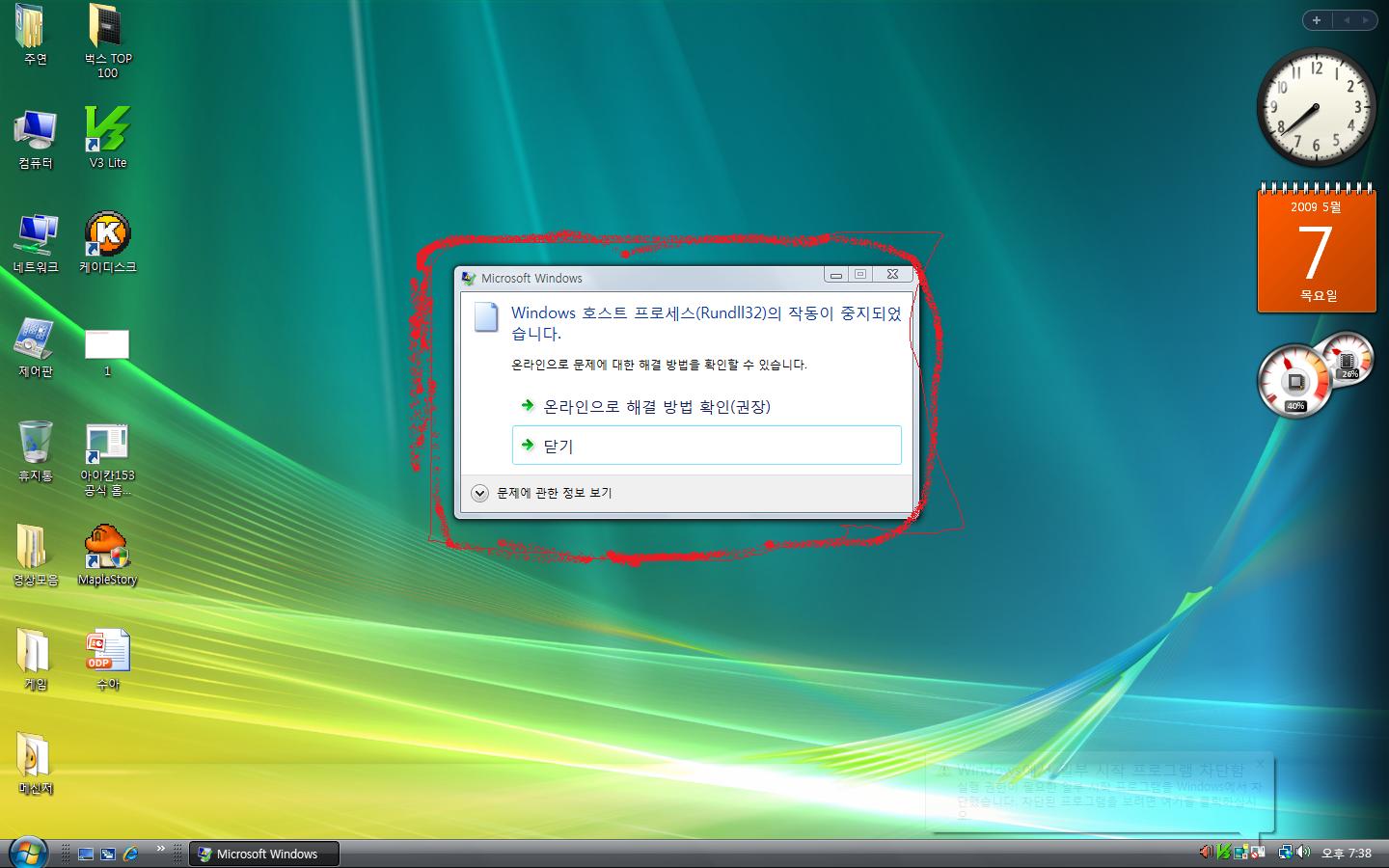This screenshot has width=1389, height=868.
Task: Close the Rundll32 error dialog window
Action: (x=893, y=275)
